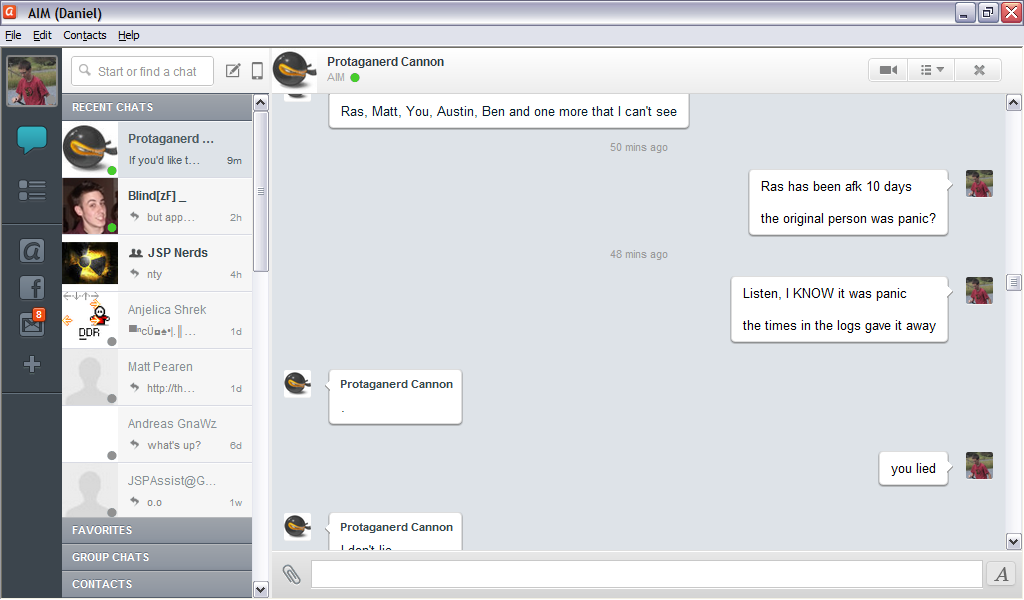Viewport: 1024px width, 600px height.
Task: Click the 'Listen, I KNOW it was panic' message
Action: [x=824, y=294]
